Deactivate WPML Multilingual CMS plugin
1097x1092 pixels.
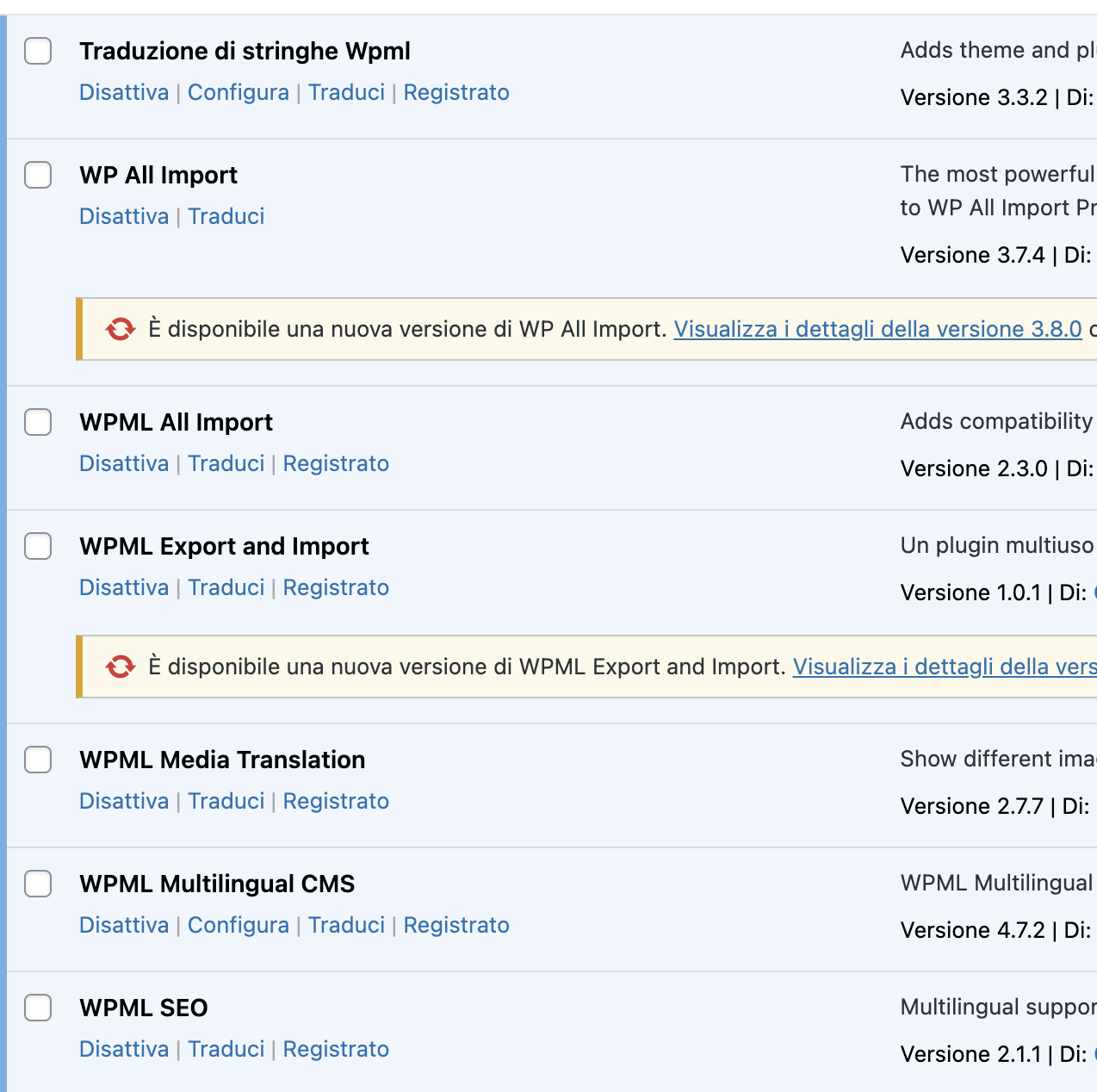(x=124, y=925)
